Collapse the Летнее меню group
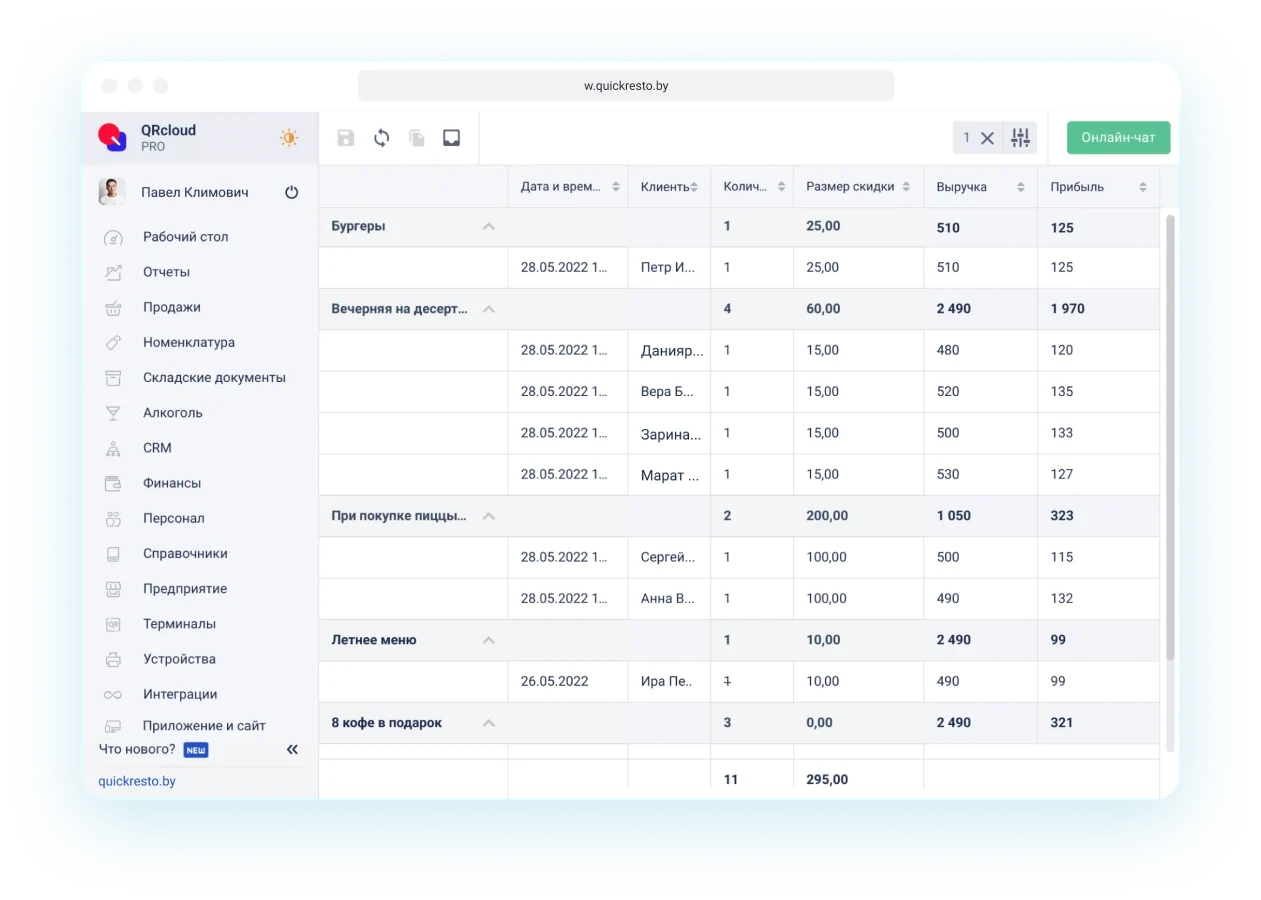The width and height of the screenshot is (1261, 900). pyautogui.click(x=488, y=640)
